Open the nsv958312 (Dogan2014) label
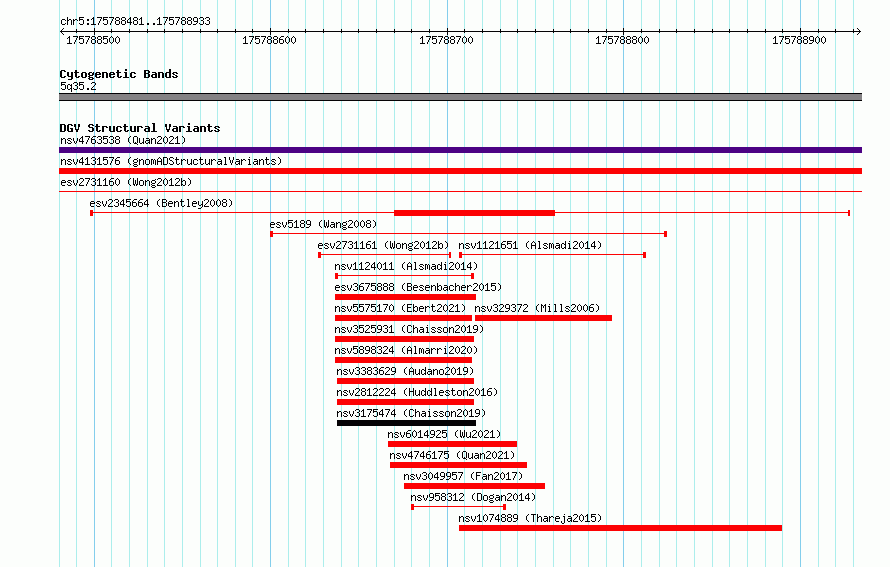Screen dimensions: 890x567 pos(473,497)
